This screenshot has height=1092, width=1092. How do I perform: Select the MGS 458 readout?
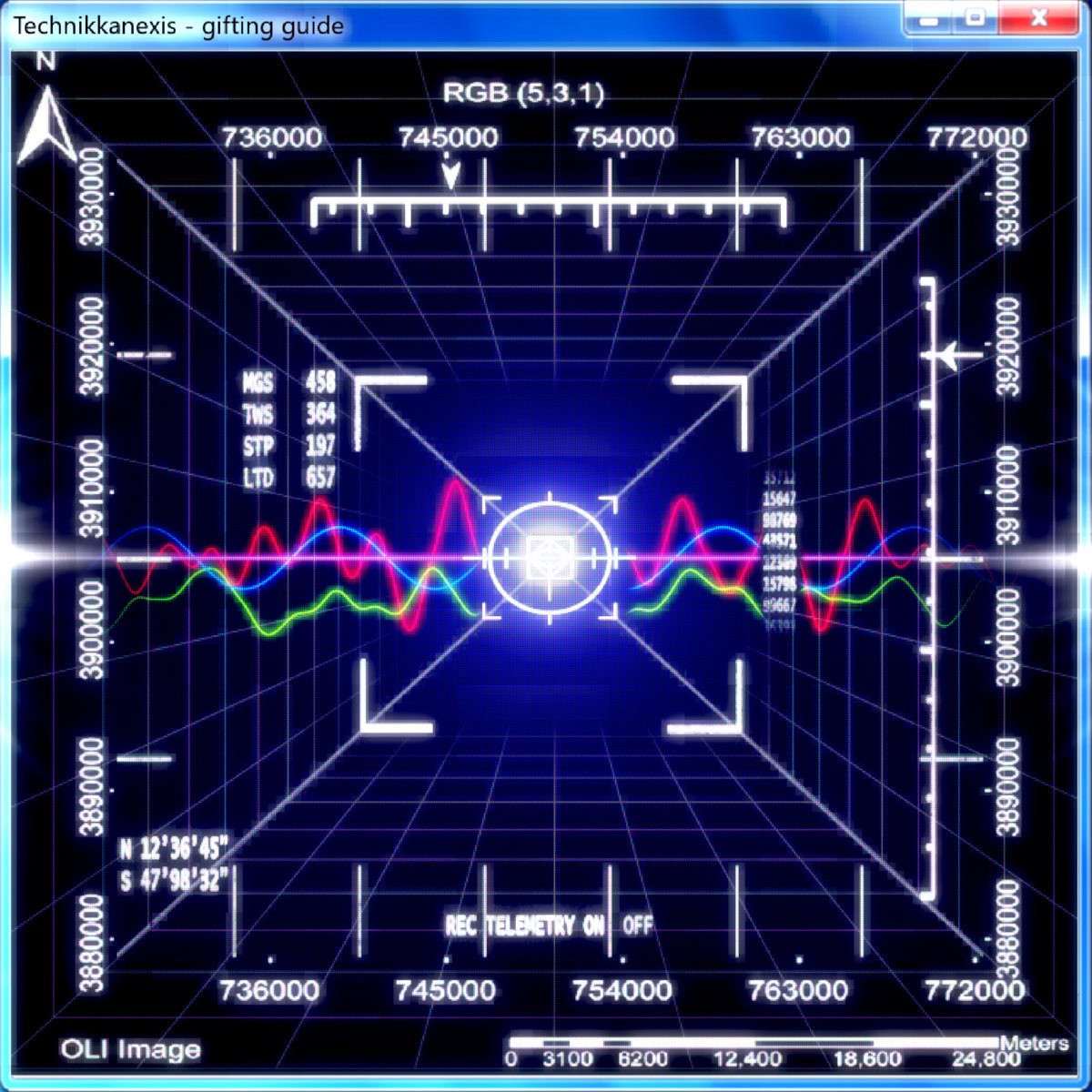pyautogui.click(x=288, y=382)
